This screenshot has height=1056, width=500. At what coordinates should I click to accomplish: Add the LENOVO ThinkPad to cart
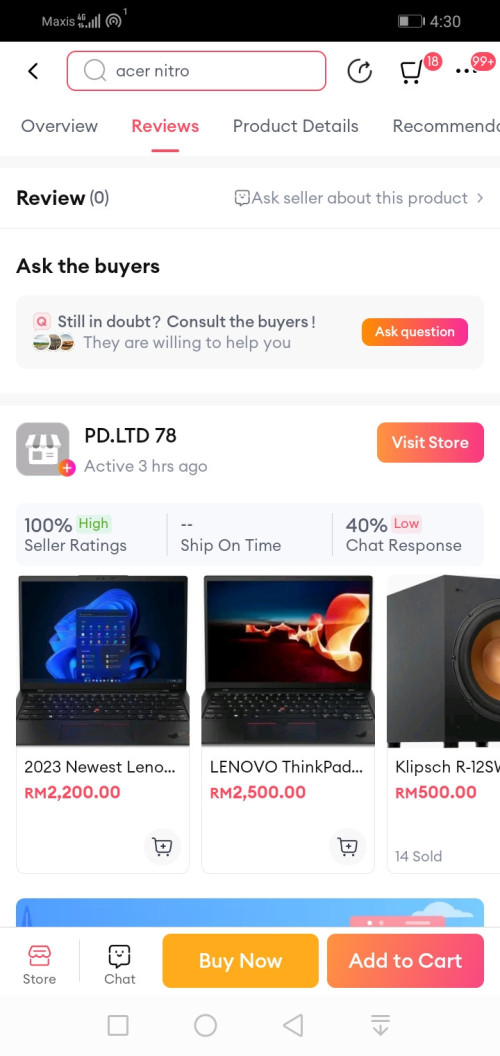click(347, 847)
